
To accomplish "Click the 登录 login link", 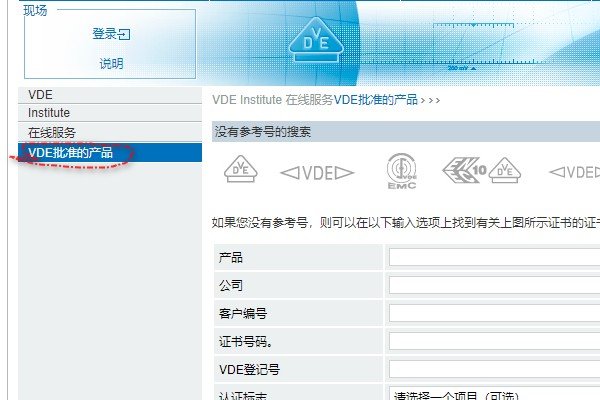I will click(111, 34).
